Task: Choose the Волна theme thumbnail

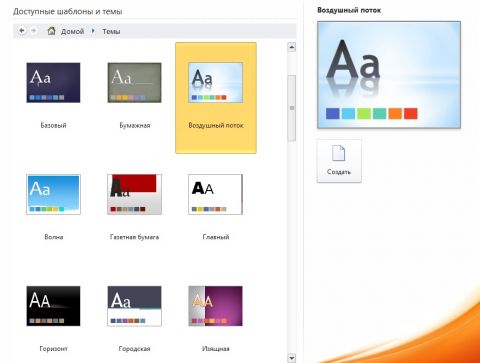Action: 53,194
